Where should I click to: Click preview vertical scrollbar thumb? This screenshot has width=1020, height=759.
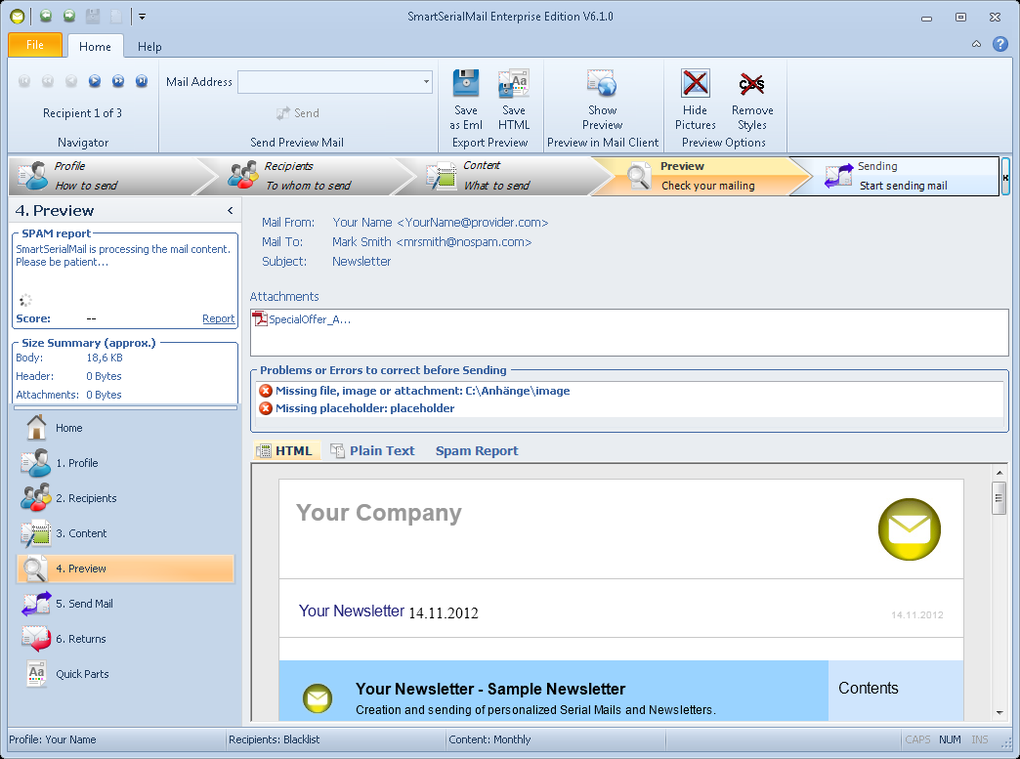tap(999, 498)
